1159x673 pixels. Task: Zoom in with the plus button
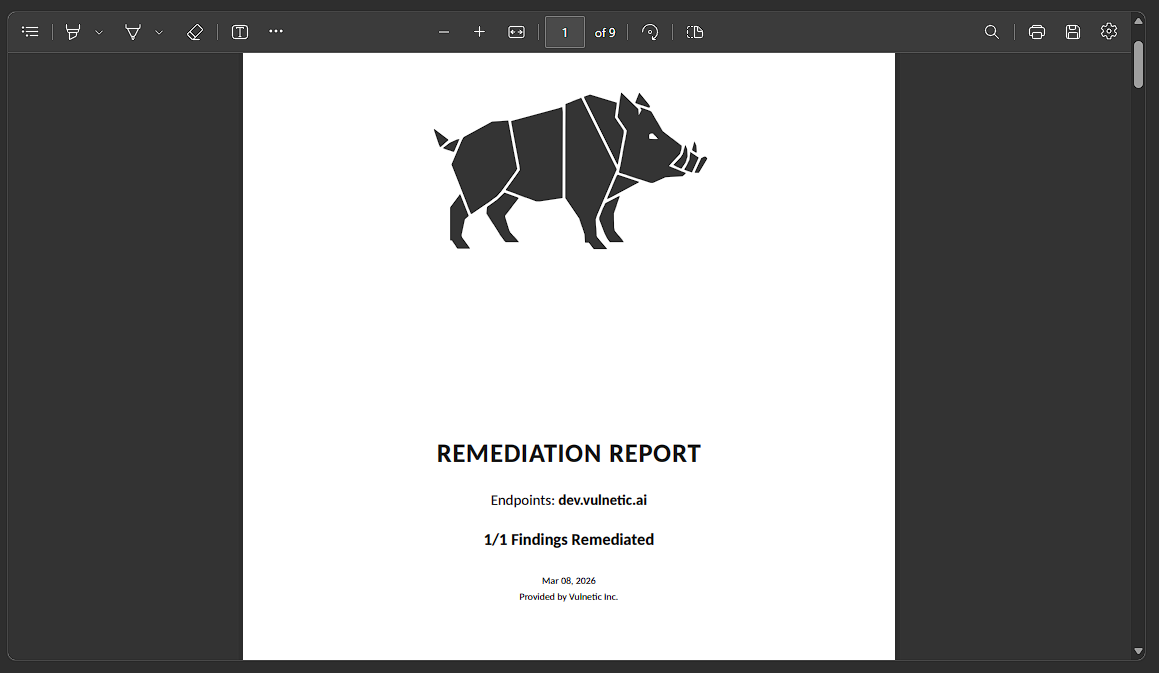tap(479, 32)
